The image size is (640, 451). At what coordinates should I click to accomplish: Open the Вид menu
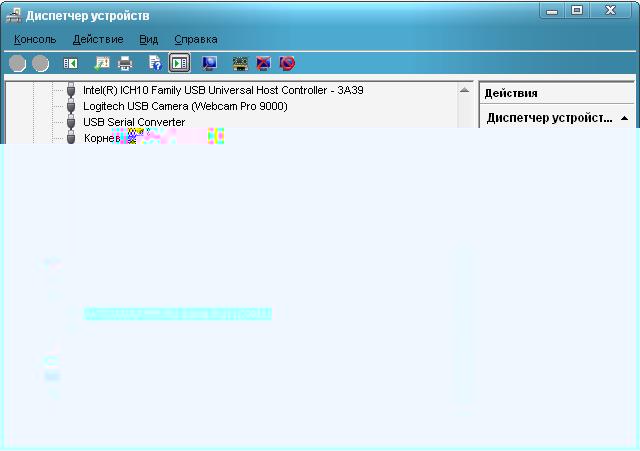point(149,39)
